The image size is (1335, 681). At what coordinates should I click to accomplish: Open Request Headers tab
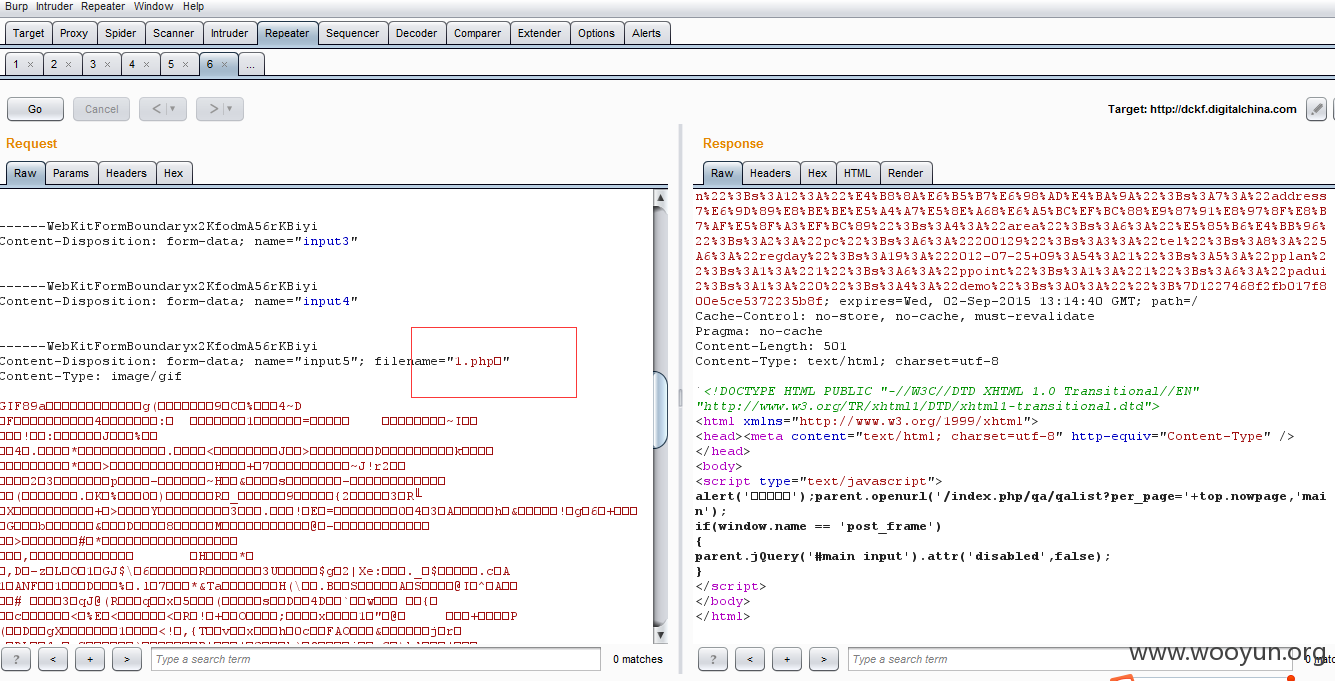click(x=126, y=173)
